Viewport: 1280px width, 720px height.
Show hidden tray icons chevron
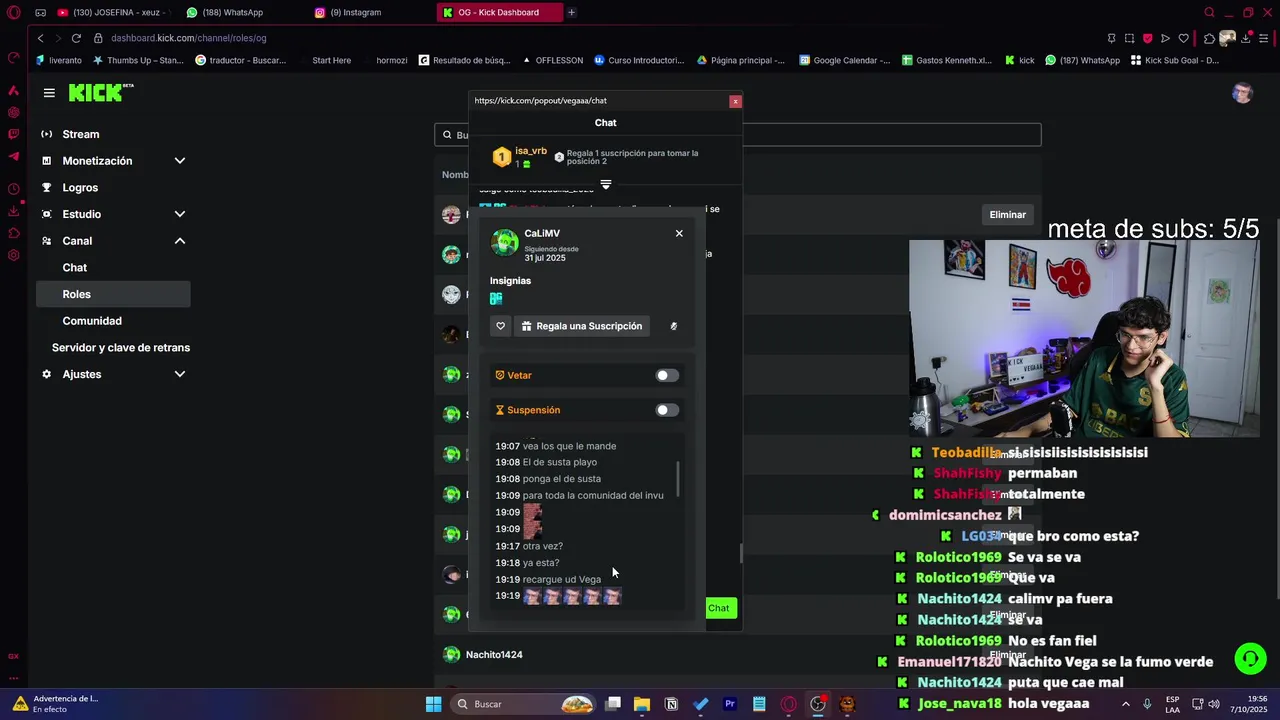1125,704
